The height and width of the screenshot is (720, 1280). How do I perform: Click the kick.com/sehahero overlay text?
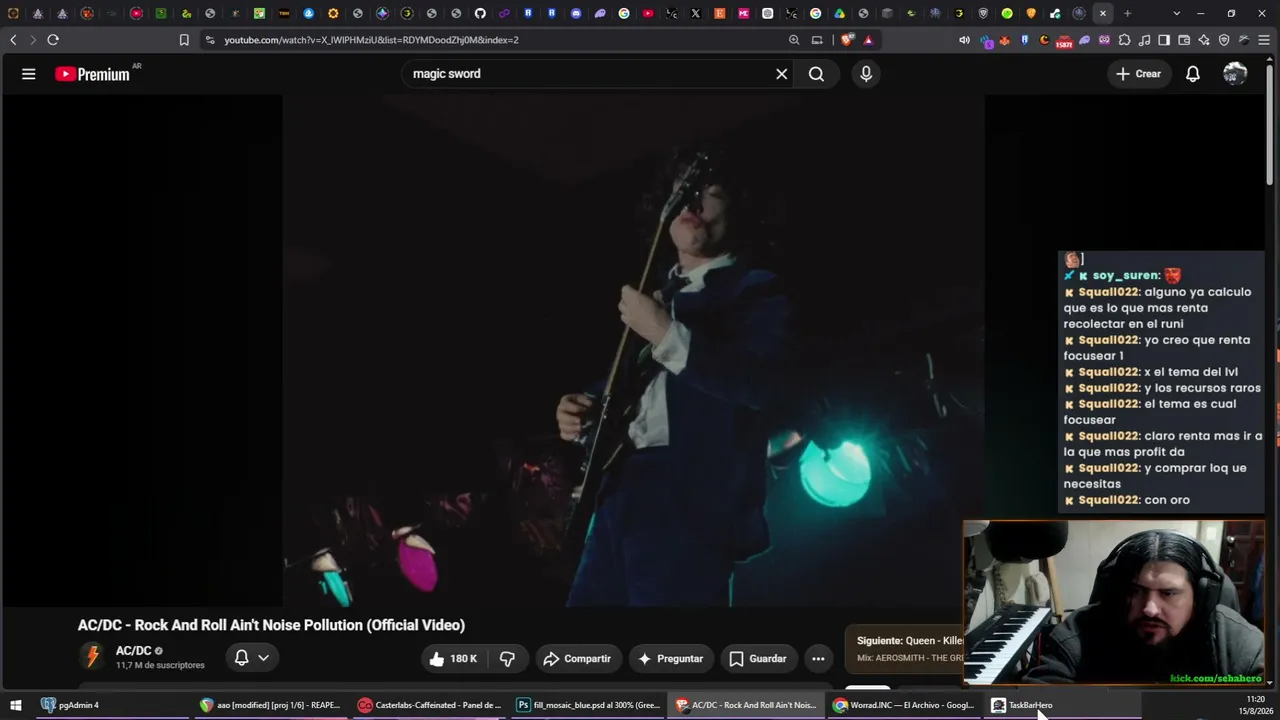pos(1216,679)
